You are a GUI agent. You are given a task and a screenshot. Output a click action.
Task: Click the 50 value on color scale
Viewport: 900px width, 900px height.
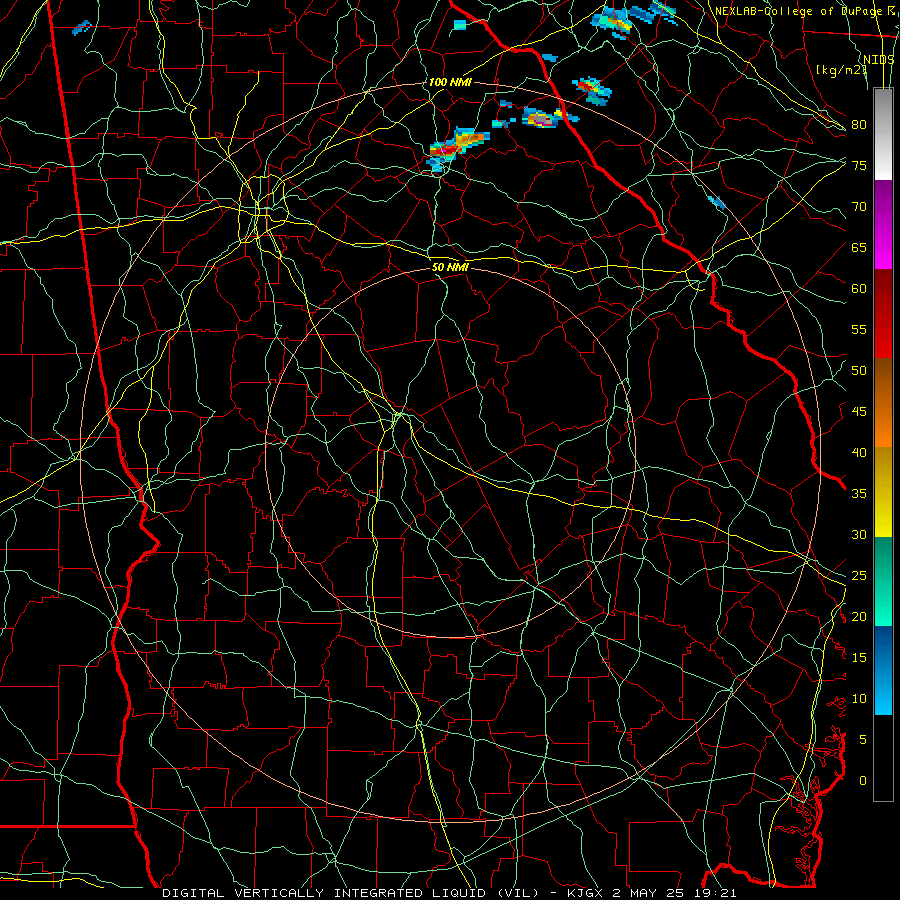pyautogui.click(x=859, y=371)
